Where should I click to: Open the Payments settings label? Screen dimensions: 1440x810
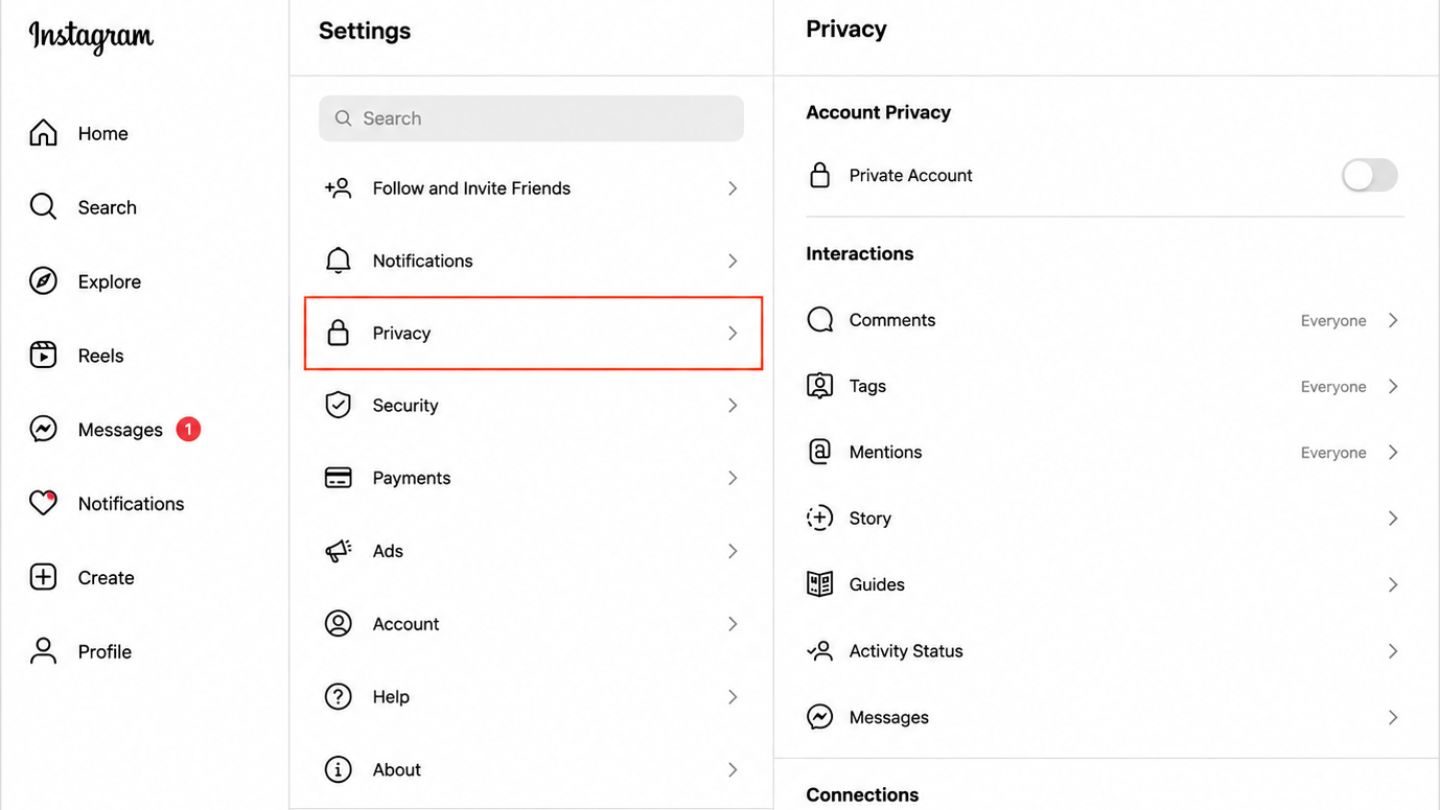pyautogui.click(x=412, y=478)
